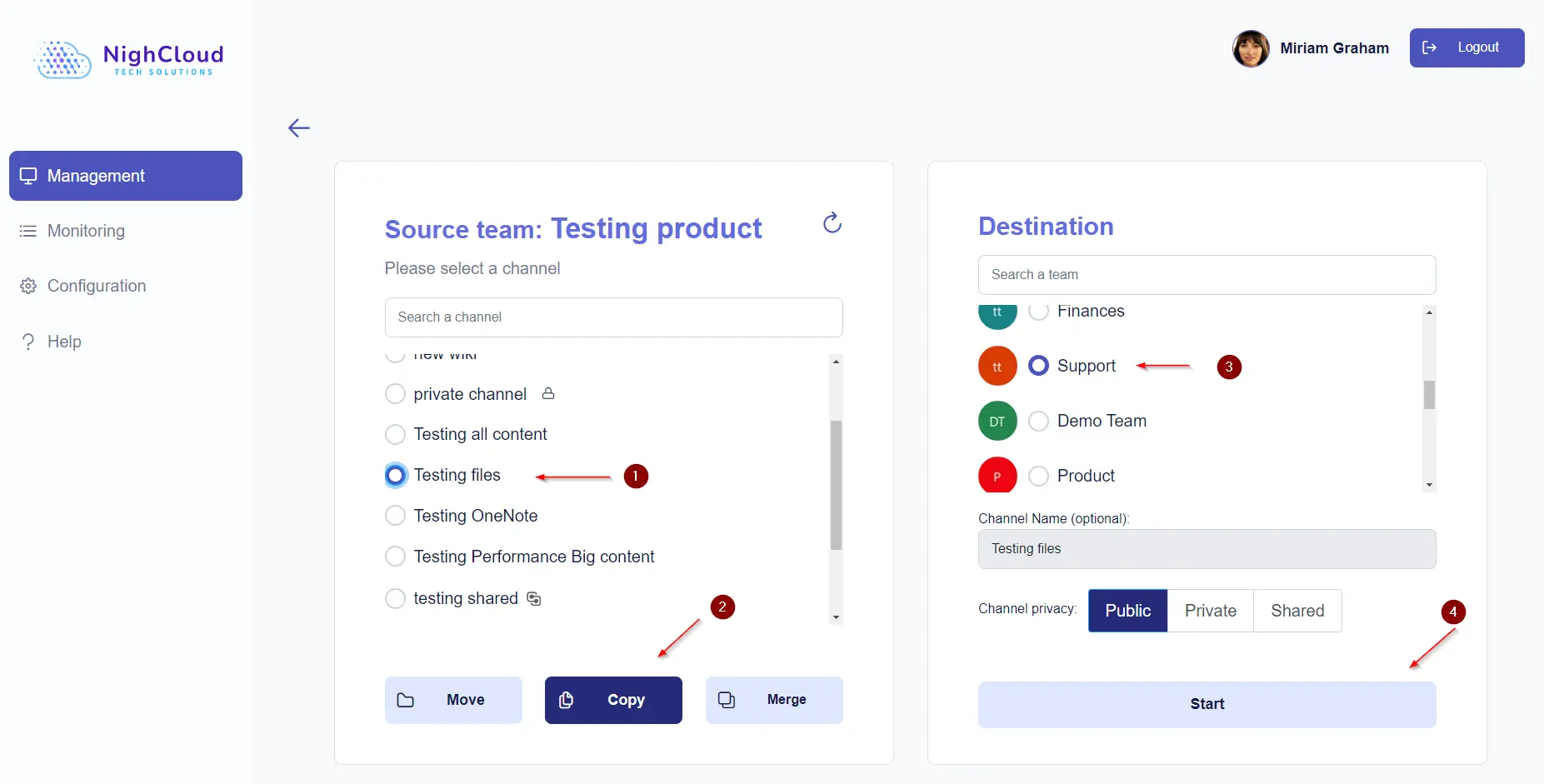Viewport: 1544px width, 784px height.
Task: Click Miriam Graham's profile avatar
Action: coord(1250,48)
